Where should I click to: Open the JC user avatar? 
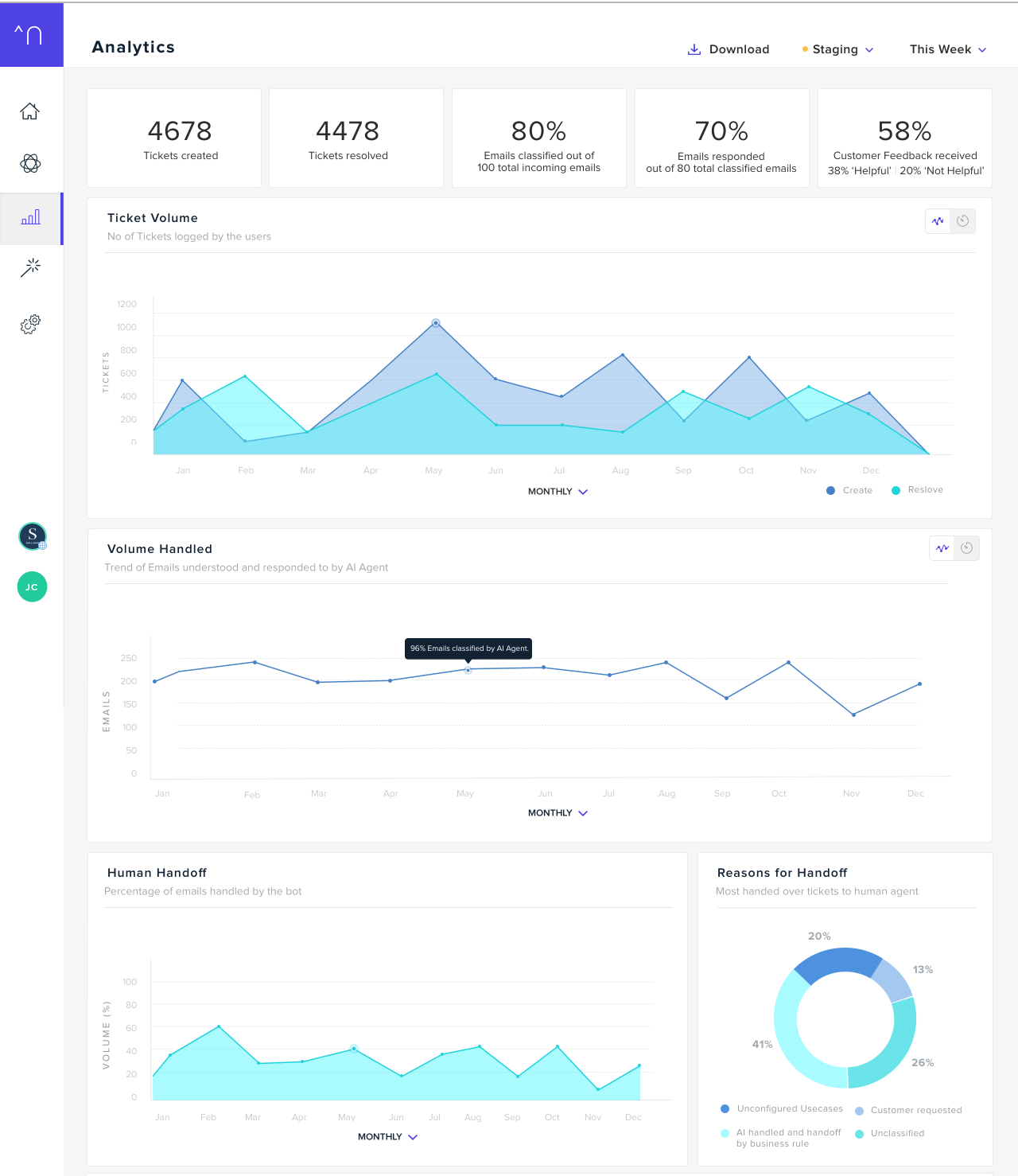pos(32,586)
